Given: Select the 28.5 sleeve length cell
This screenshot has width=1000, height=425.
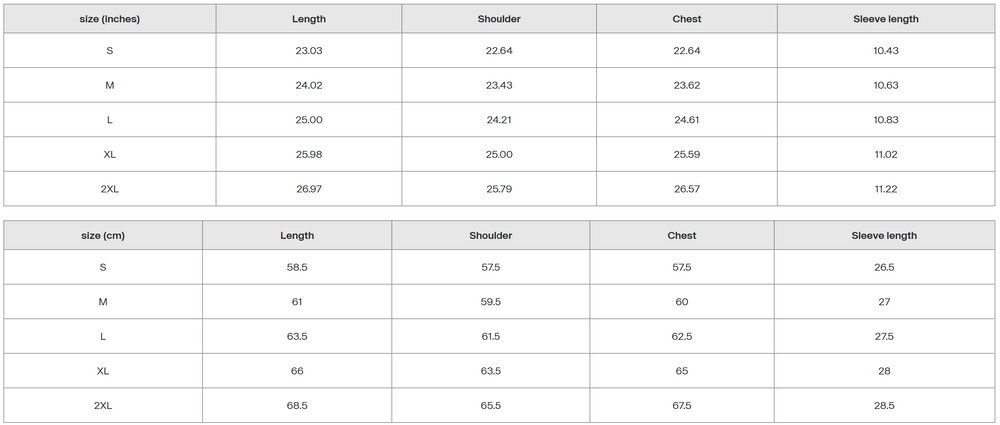Looking at the screenshot, I should (x=884, y=406).
